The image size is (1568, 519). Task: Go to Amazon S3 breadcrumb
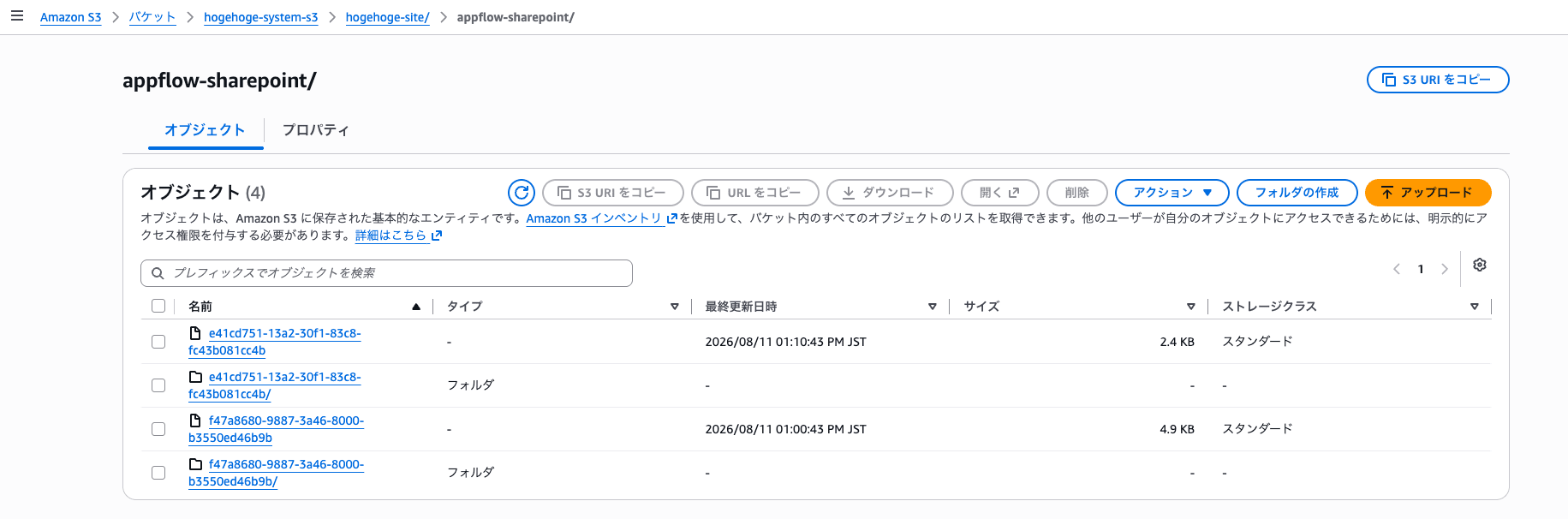[71, 17]
